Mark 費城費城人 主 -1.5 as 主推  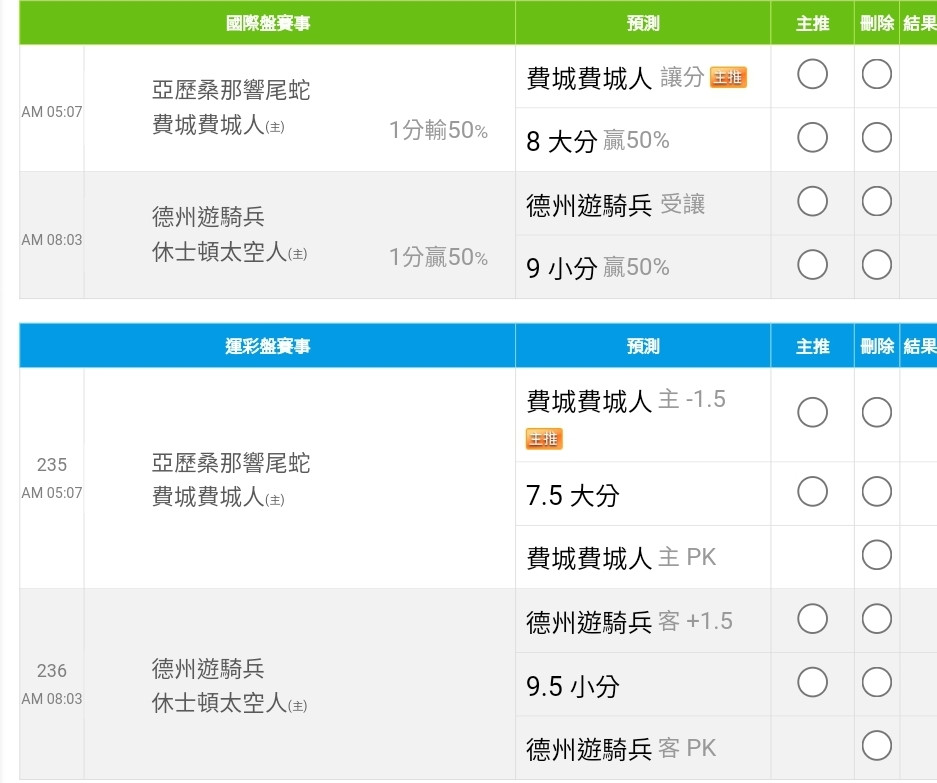(x=812, y=412)
